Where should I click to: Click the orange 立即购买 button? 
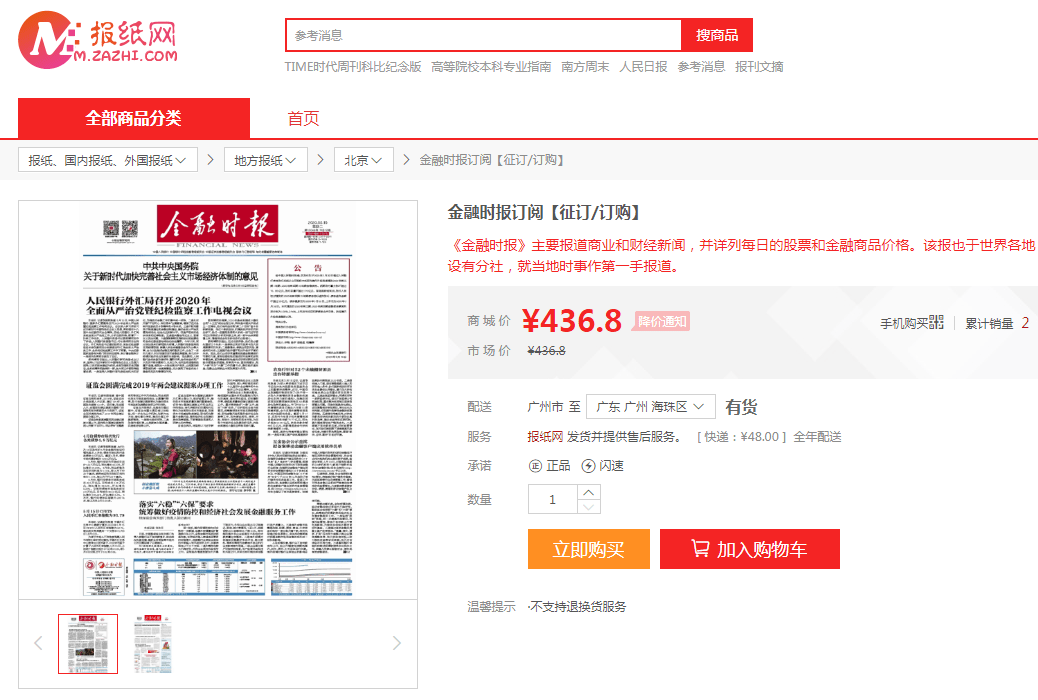coord(589,549)
